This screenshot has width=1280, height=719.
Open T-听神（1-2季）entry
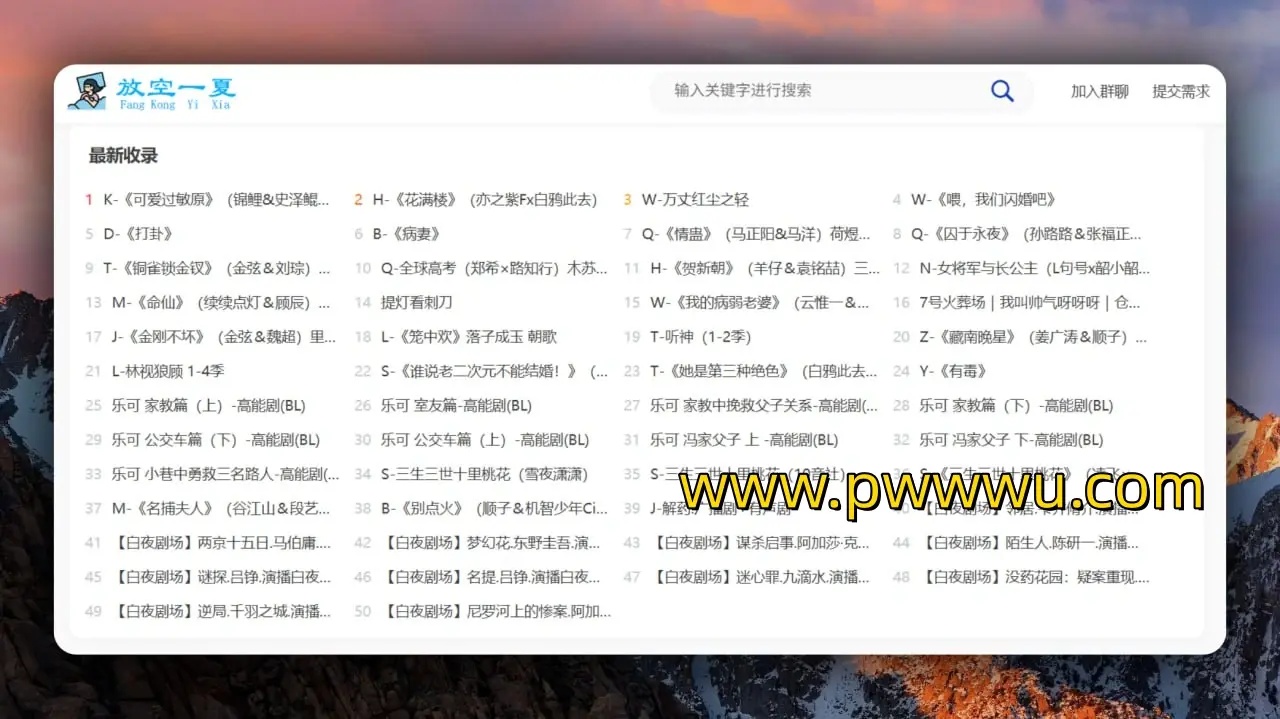(x=700, y=337)
